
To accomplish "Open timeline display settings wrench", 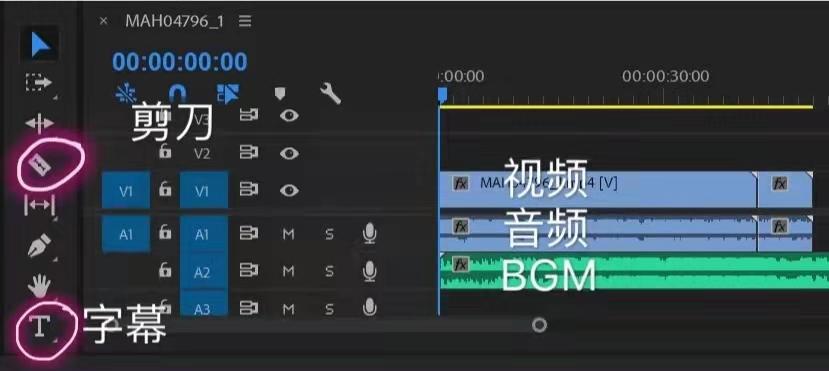I will coord(330,94).
